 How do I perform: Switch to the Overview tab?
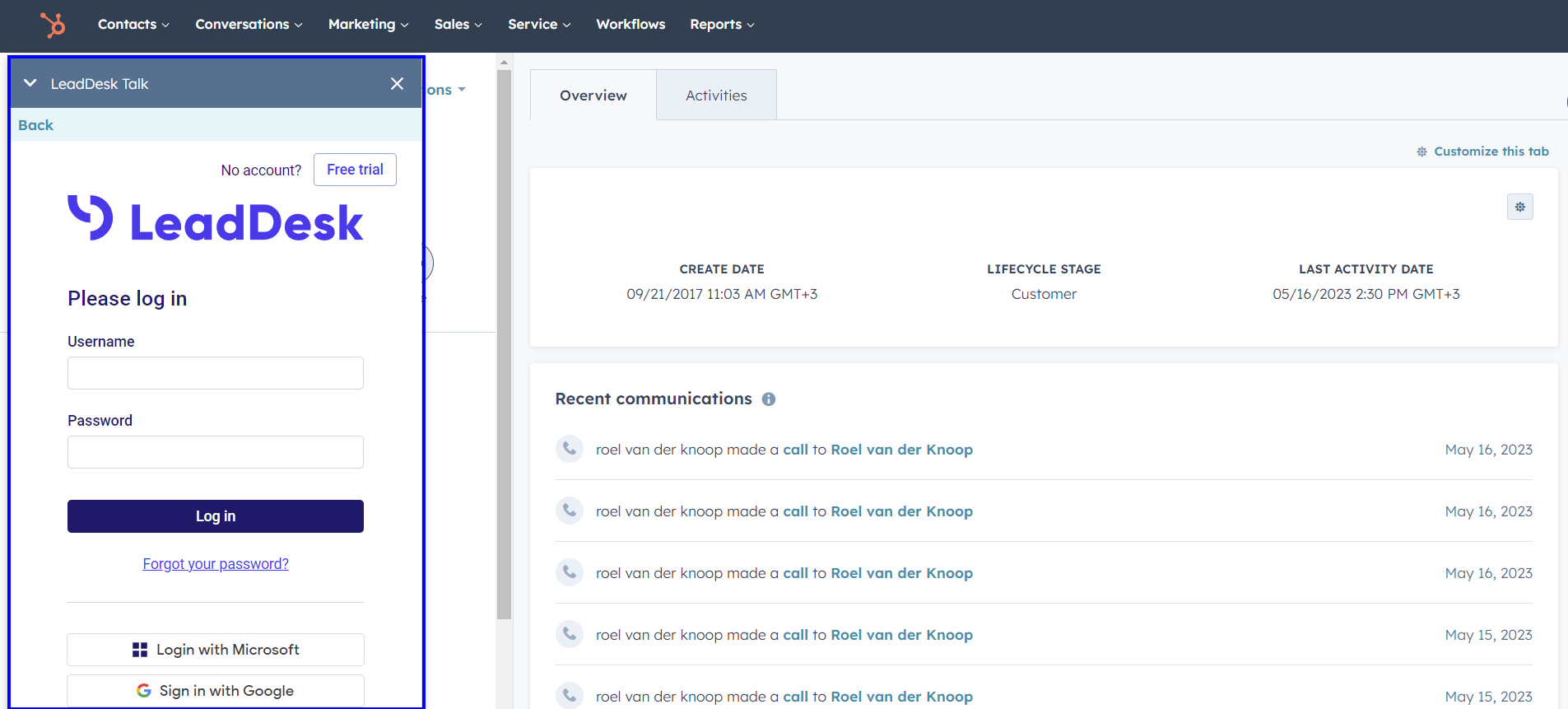point(593,96)
